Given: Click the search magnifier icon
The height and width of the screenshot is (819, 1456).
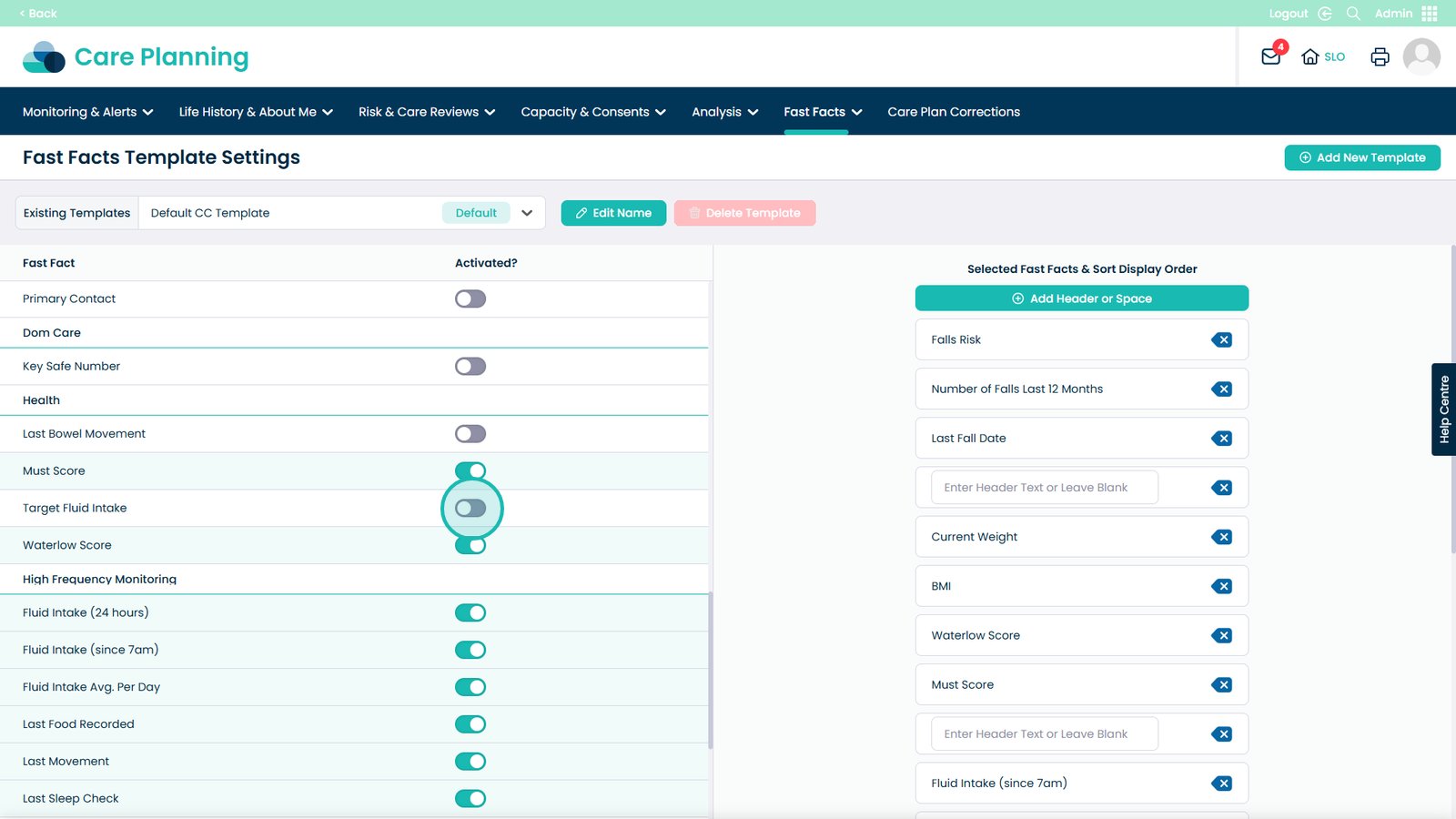Looking at the screenshot, I should 1353,14.
